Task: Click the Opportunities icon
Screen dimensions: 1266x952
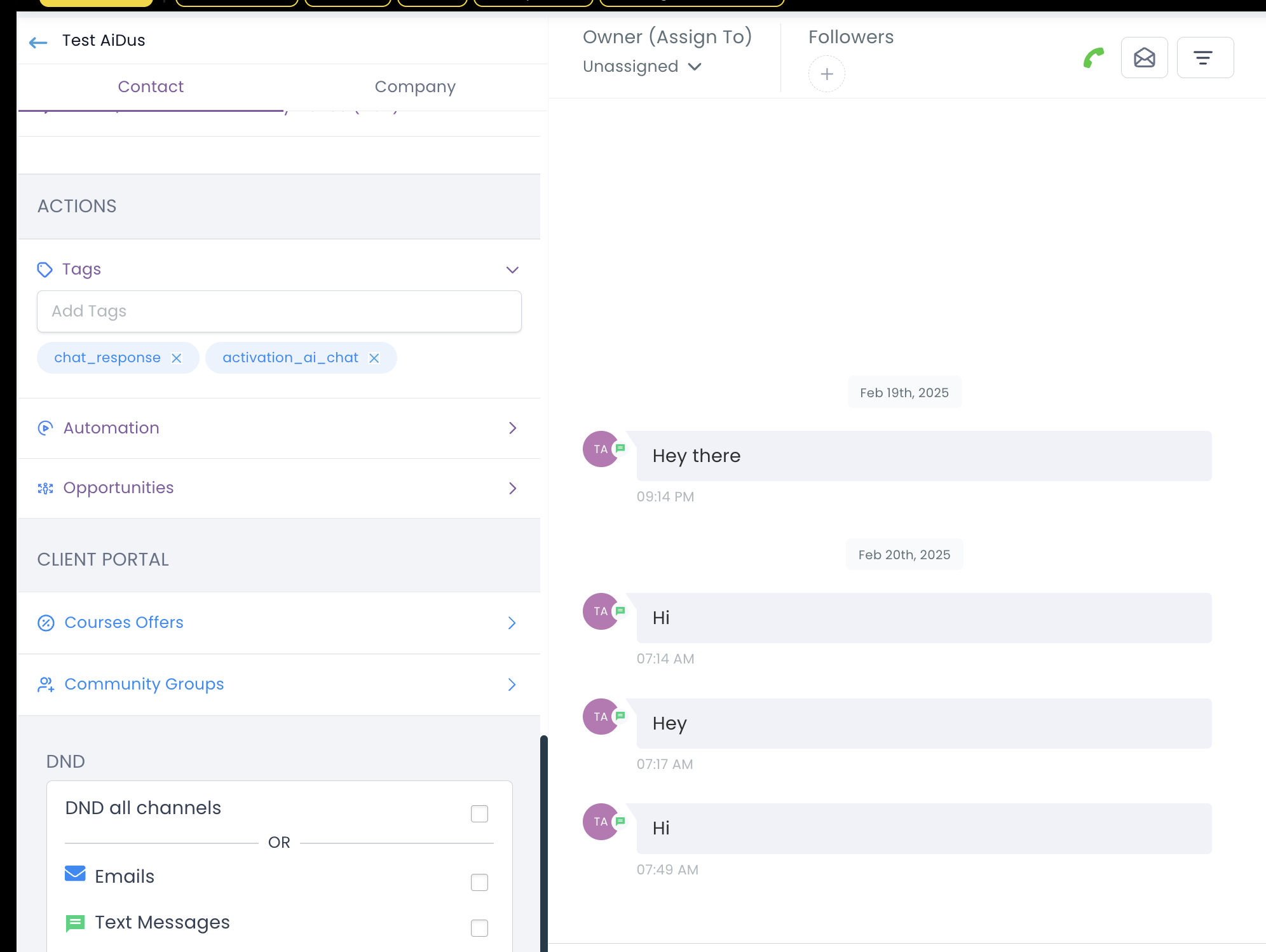Action: [44, 488]
